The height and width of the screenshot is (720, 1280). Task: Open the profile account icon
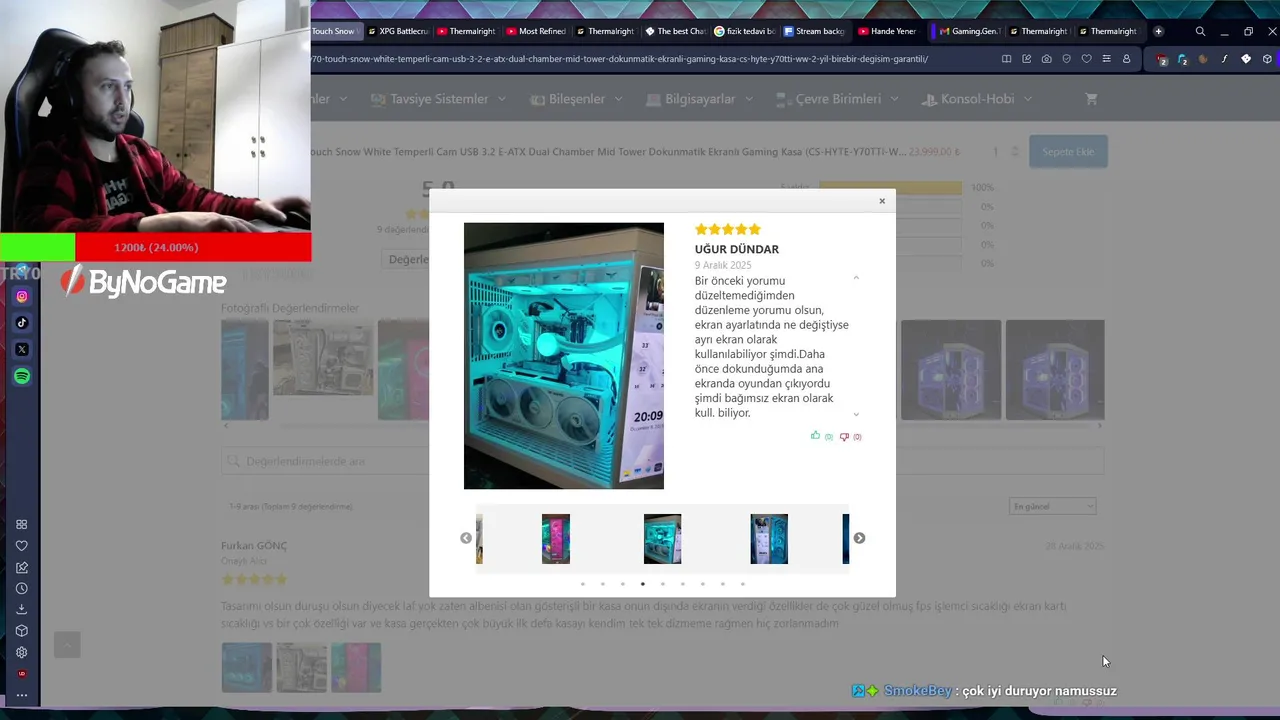(1126, 59)
